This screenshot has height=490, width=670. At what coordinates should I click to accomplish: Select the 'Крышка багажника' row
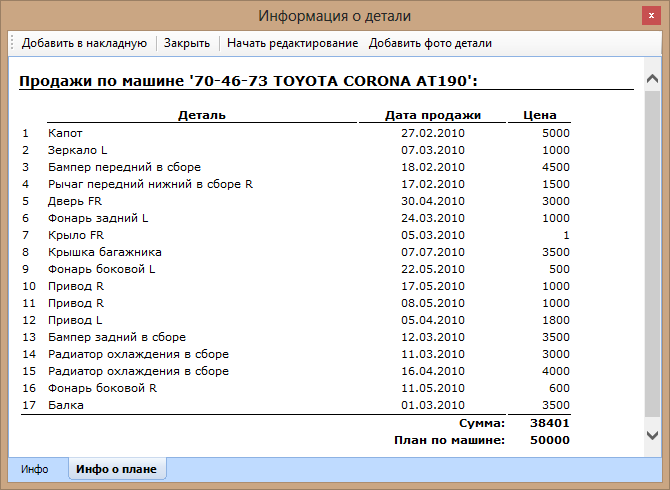(x=104, y=252)
